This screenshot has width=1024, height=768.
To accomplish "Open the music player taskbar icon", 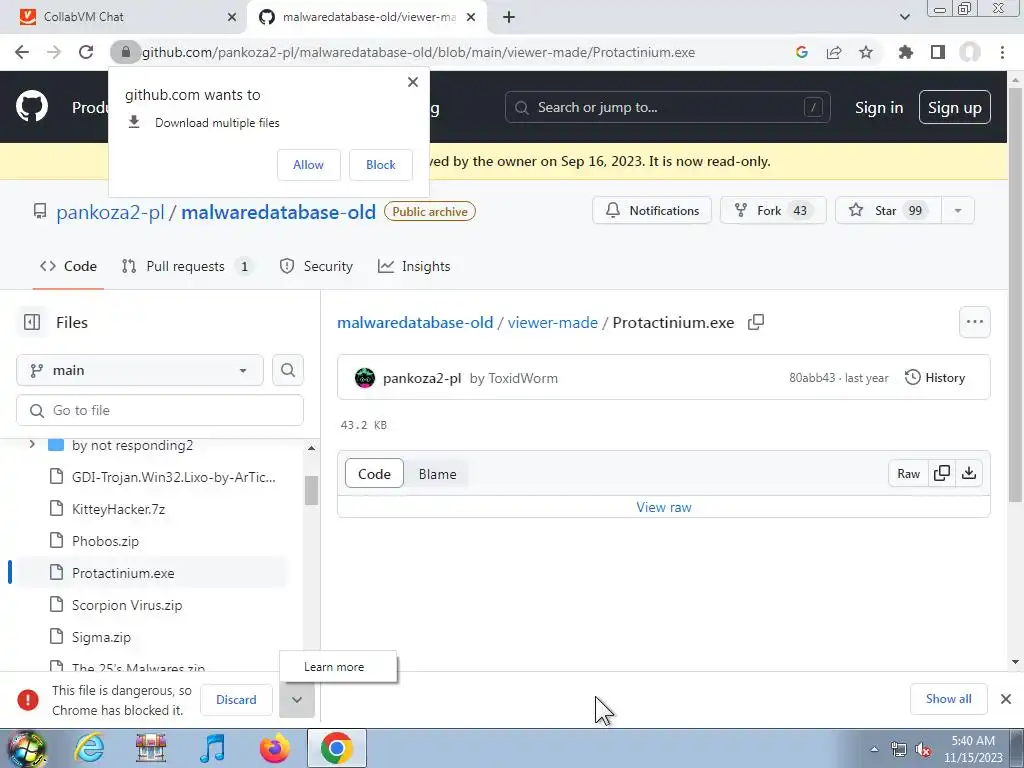I will 213,748.
